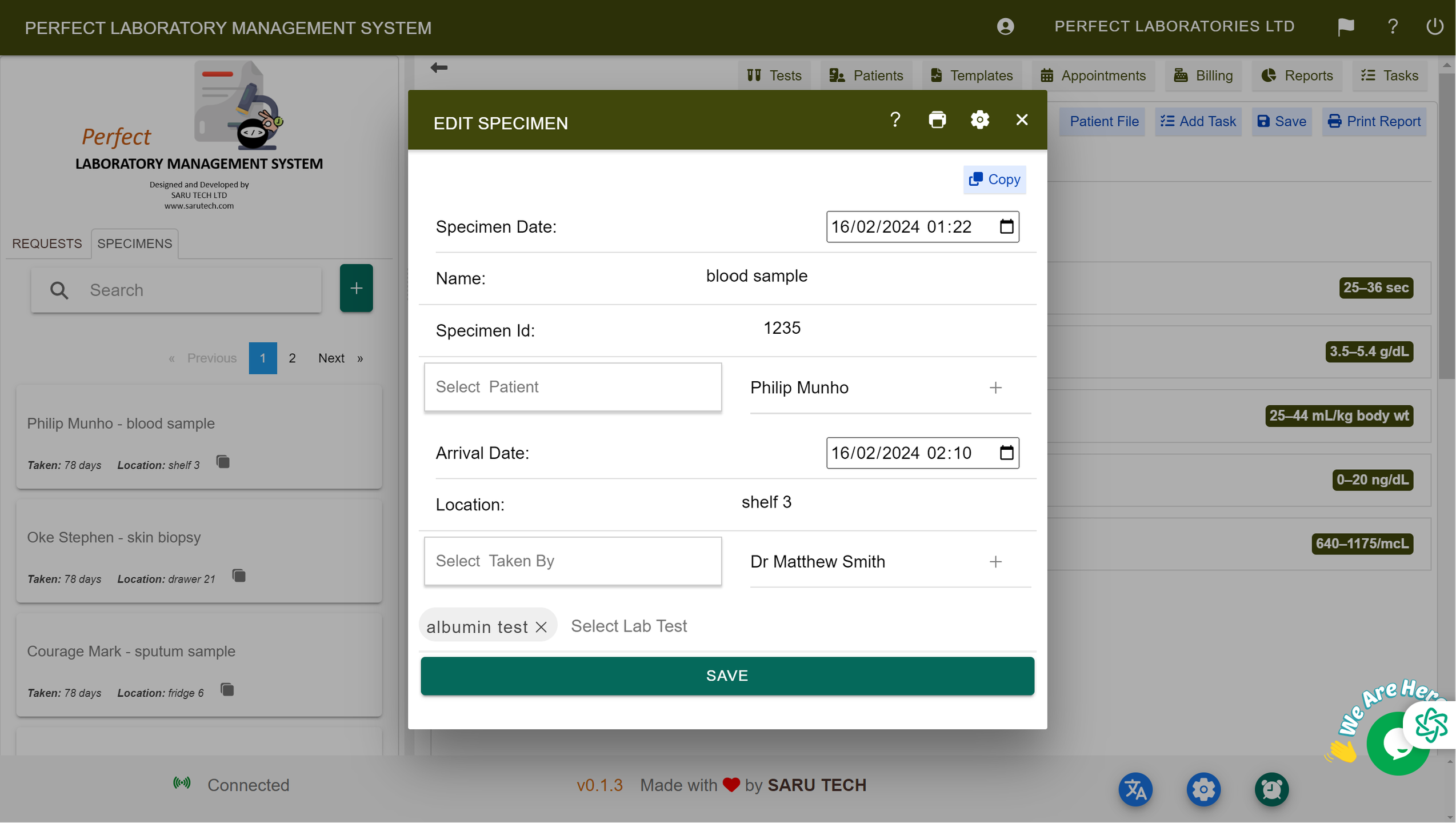The width and height of the screenshot is (1456, 823).
Task: Click the help question mark in the dialog header
Action: (x=895, y=120)
